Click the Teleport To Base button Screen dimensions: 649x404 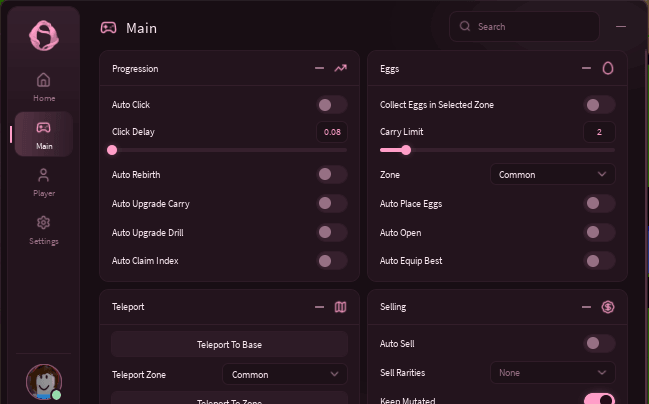coord(229,344)
